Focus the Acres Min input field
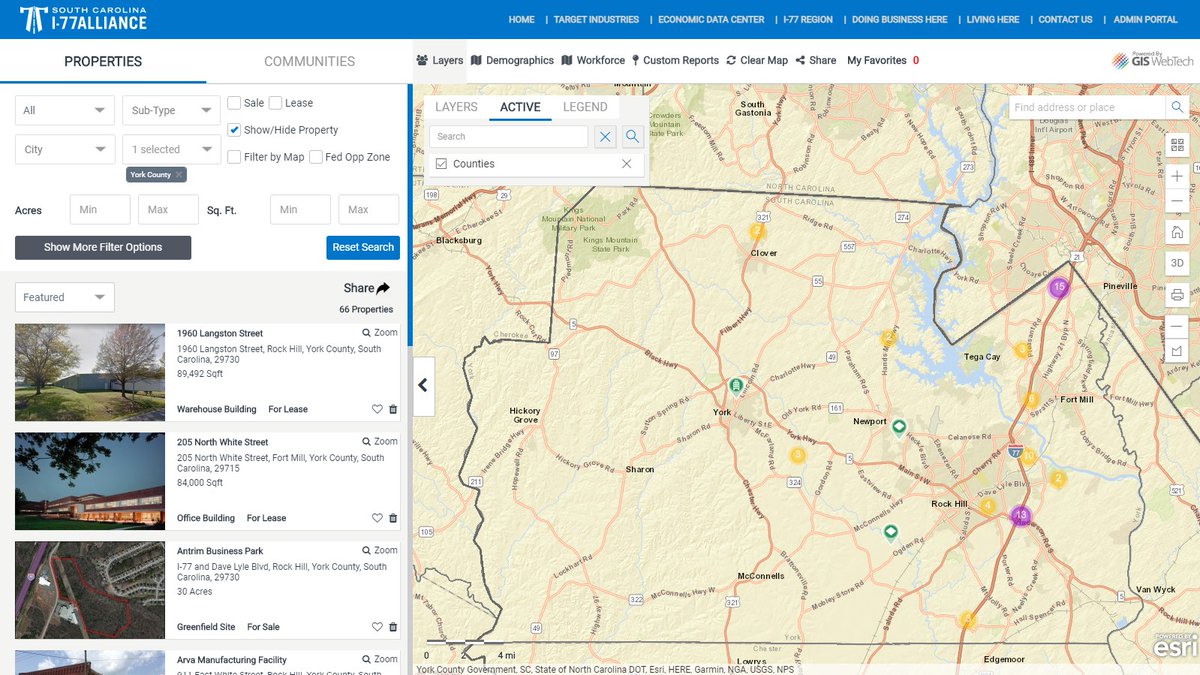This screenshot has height=675, width=1200. point(100,210)
